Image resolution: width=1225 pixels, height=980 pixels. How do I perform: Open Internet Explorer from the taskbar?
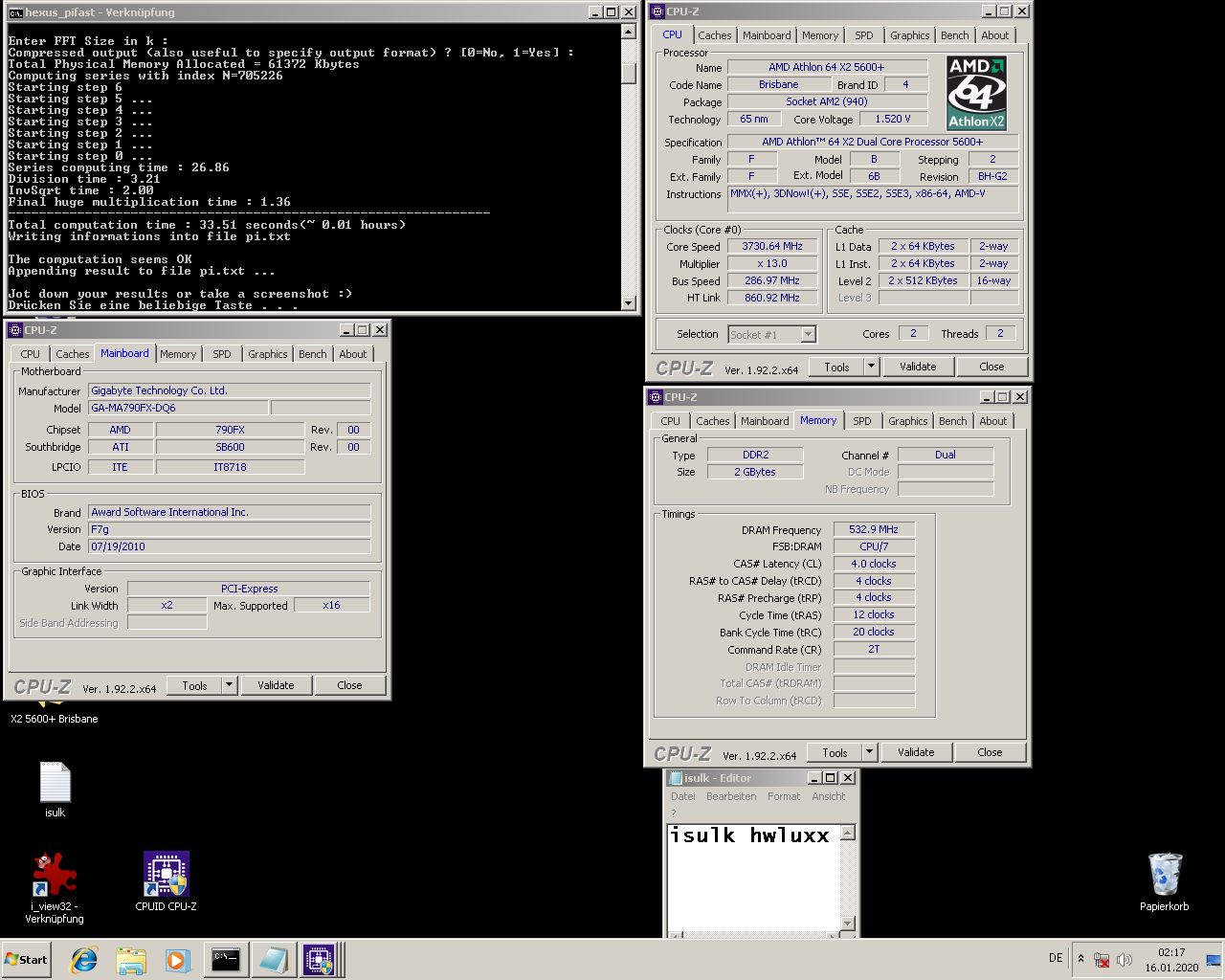tap(84, 960)
